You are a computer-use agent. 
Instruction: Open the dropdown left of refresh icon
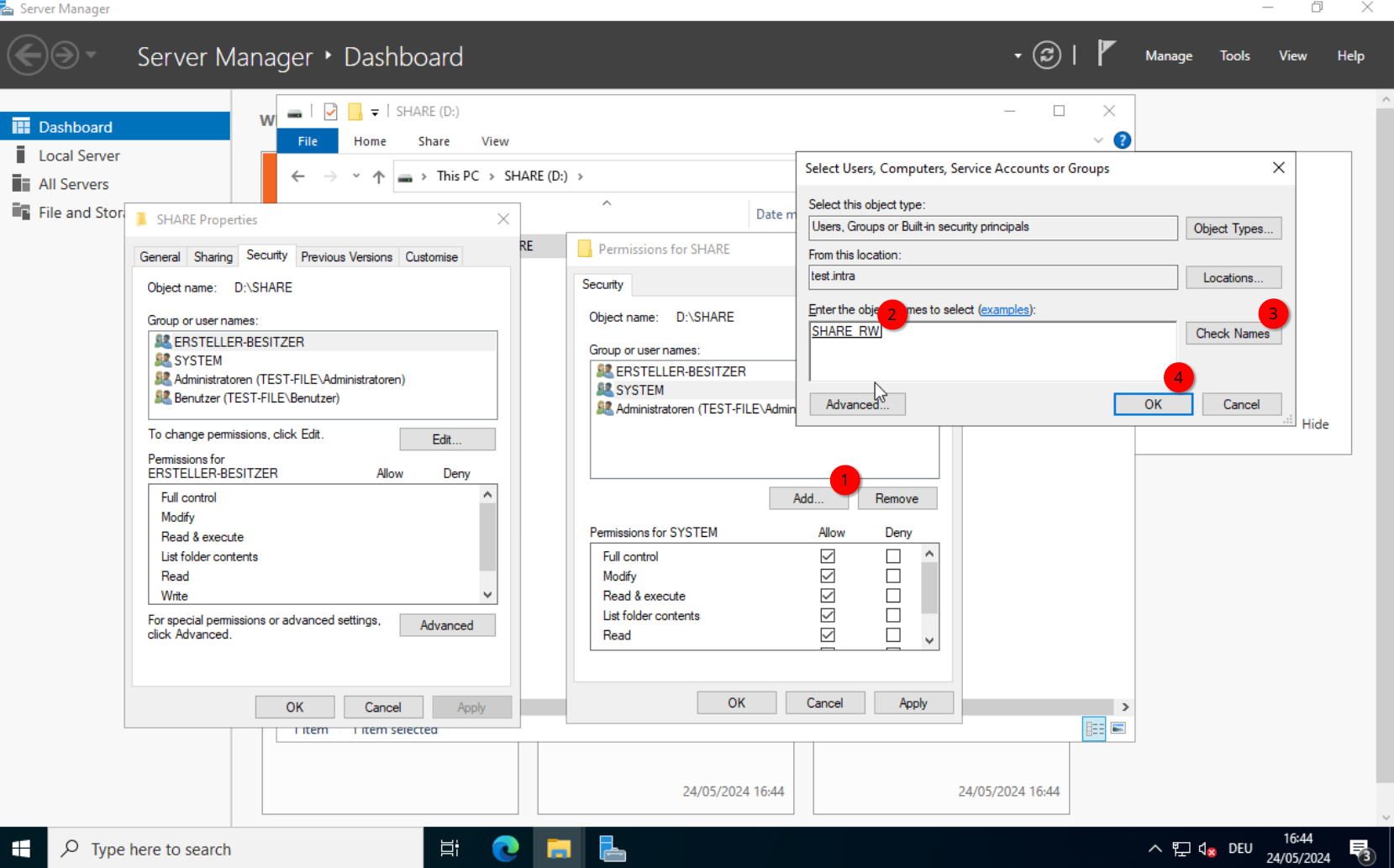(x=1018, y=56)
